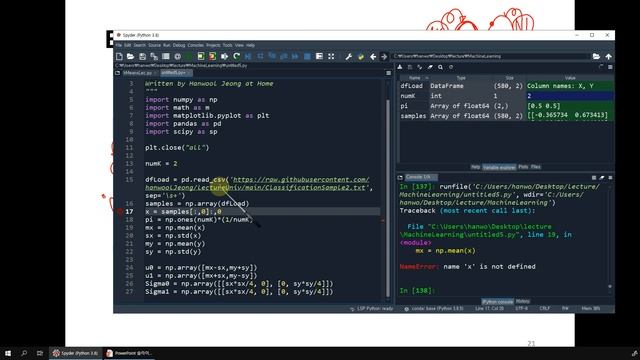Image resolution: width=640 pixels, height=360 pixels.
Task: Click the working directory path field
Action: click(492, 56)
